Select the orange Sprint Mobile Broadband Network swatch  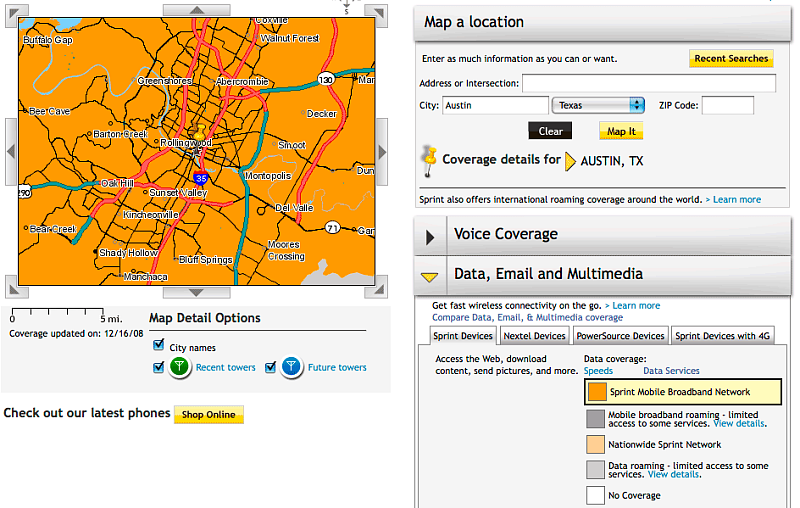point(597,392)
